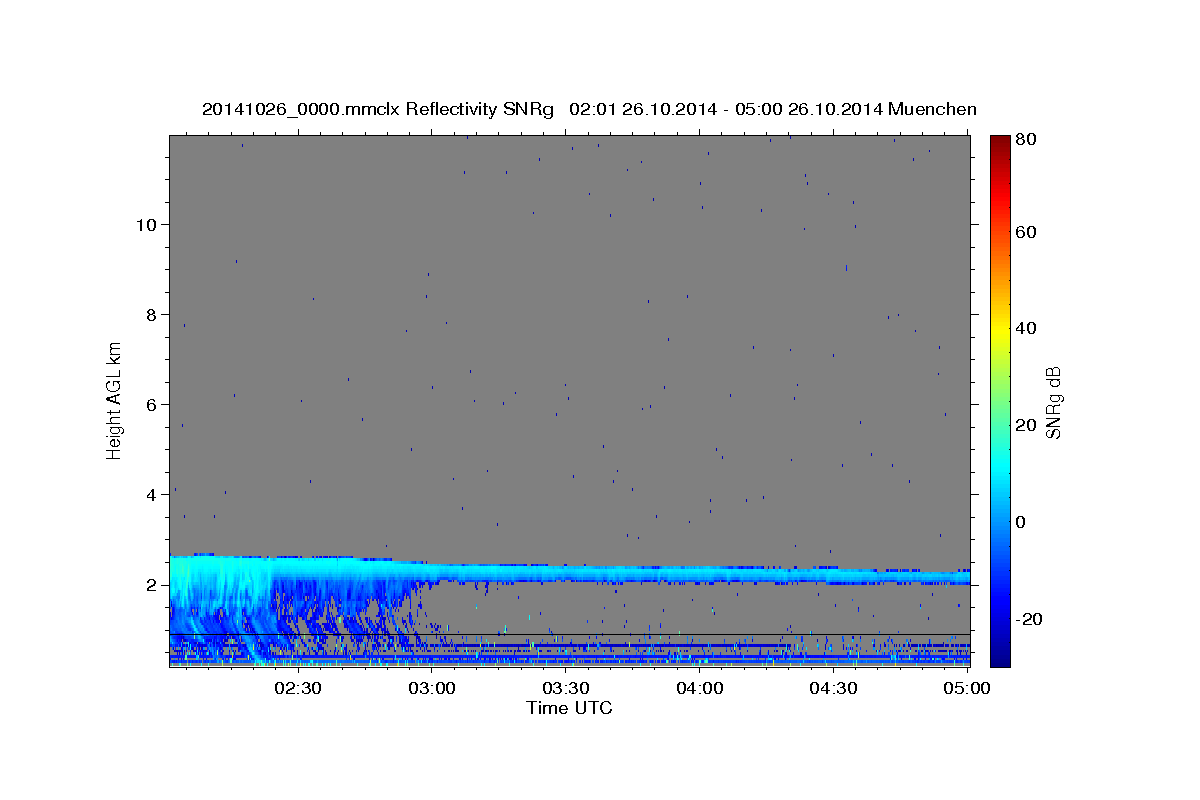The image size is (1200, 800).
Task: Click the colorbar value 80
Action: [x=1028, y=141]
